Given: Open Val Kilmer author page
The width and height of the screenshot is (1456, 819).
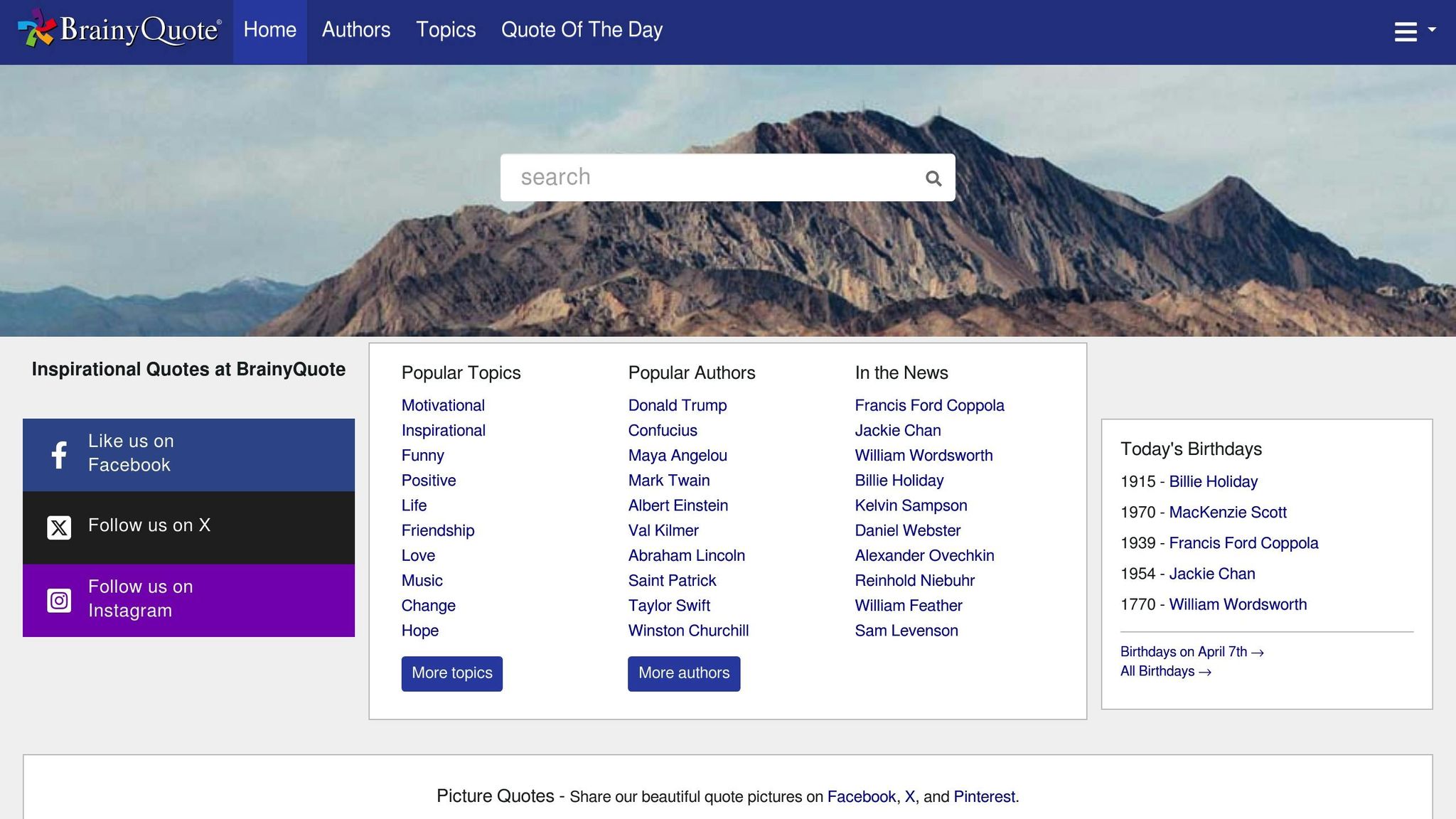Looking at the screenshot, I should 663,530.
